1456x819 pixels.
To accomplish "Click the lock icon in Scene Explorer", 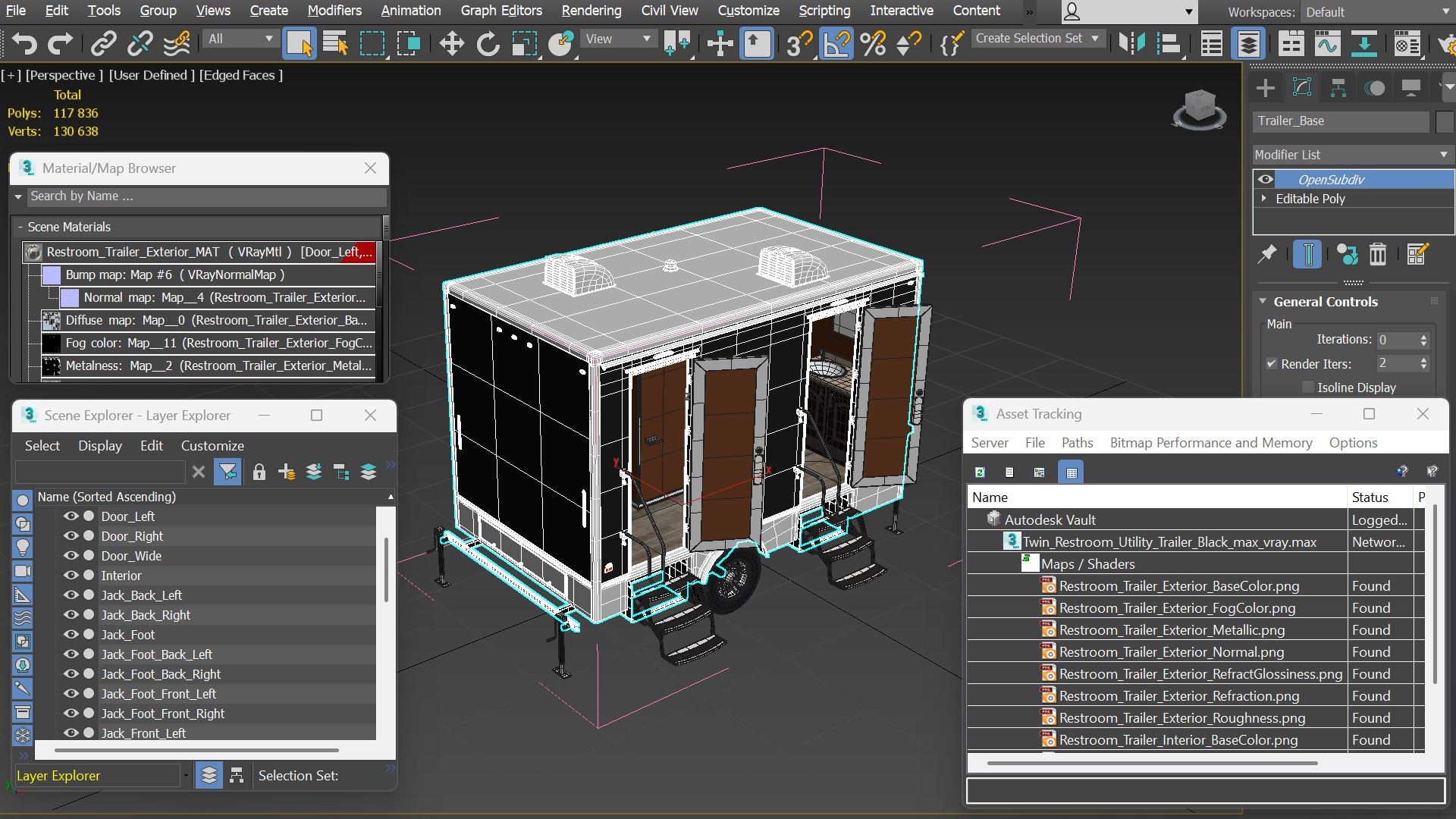I will [259, 472].
